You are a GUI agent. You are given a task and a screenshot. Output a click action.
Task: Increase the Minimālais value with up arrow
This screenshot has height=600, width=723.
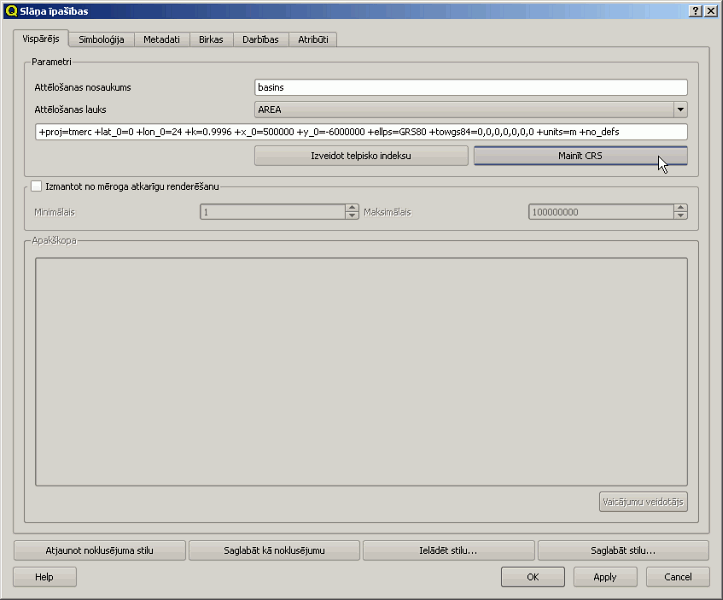352,208
